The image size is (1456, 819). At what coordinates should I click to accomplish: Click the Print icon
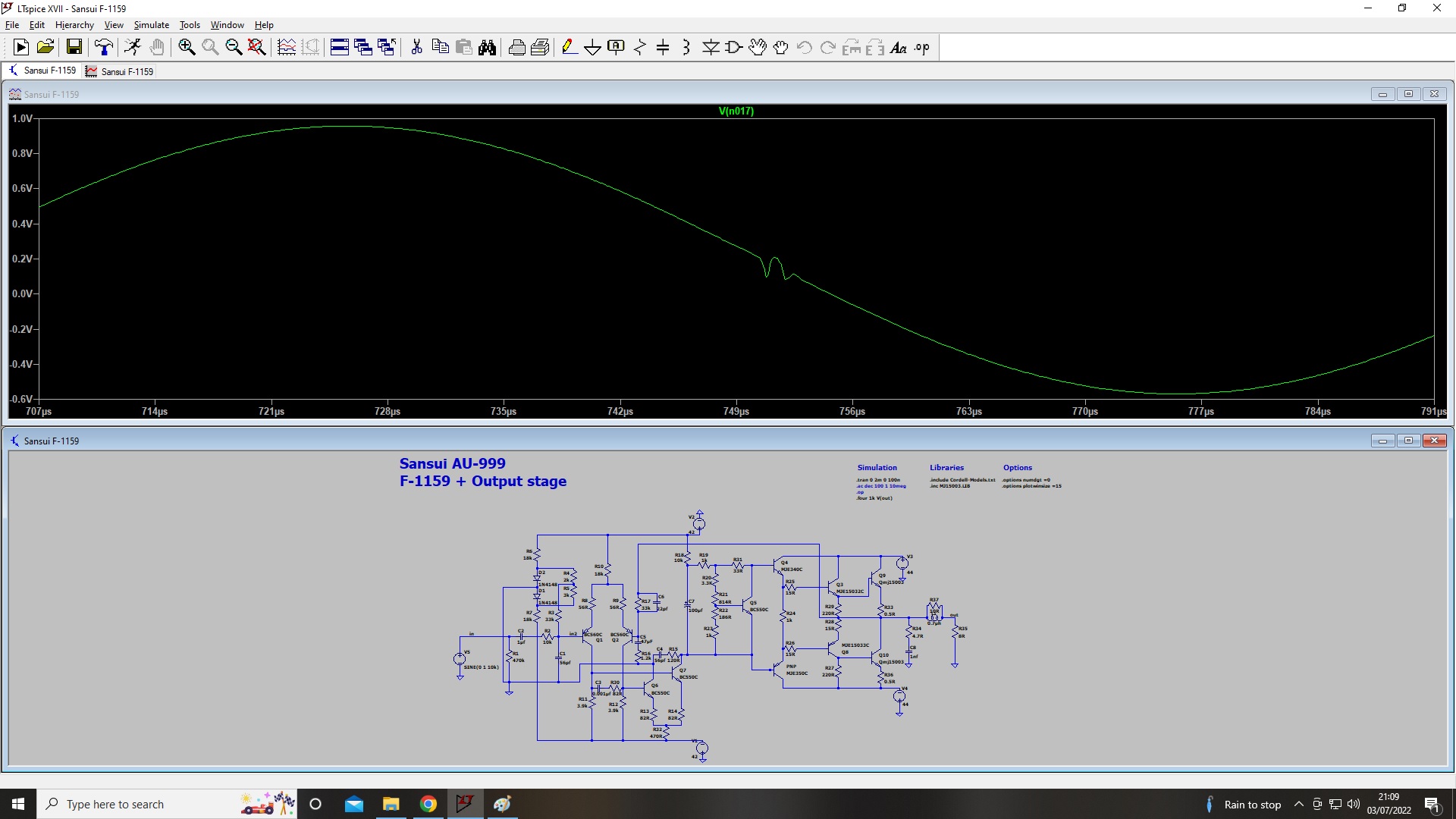click(516, 48)
